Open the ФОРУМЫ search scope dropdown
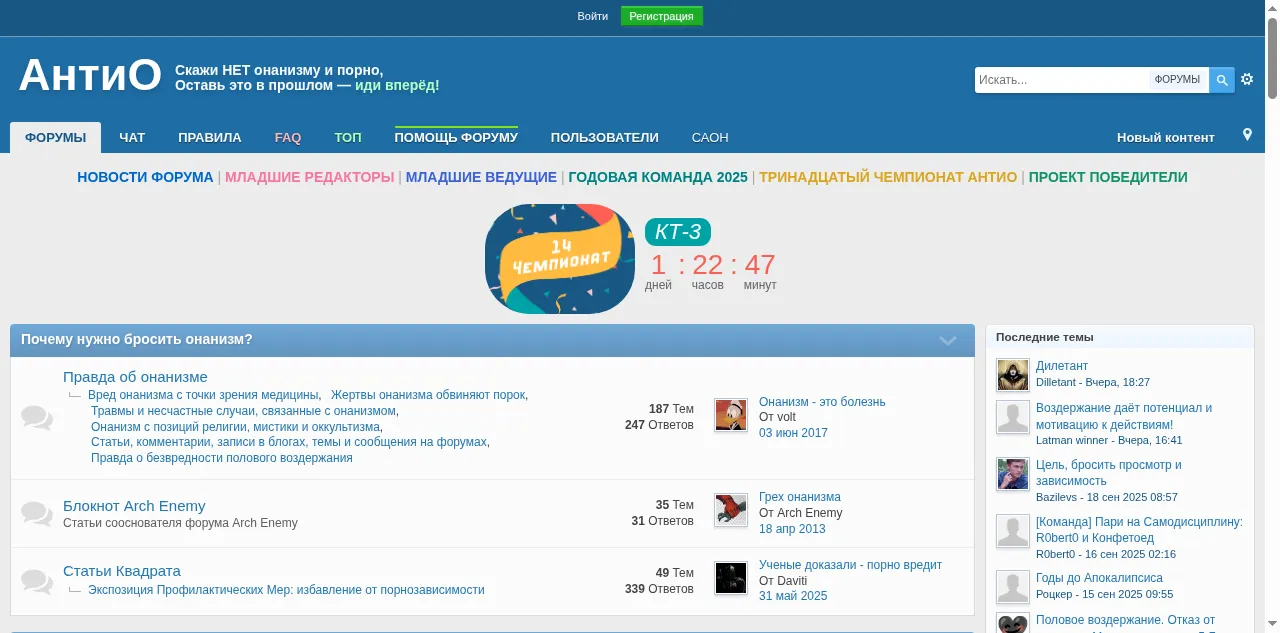1280x633 pixels. tap(1177, 80)
